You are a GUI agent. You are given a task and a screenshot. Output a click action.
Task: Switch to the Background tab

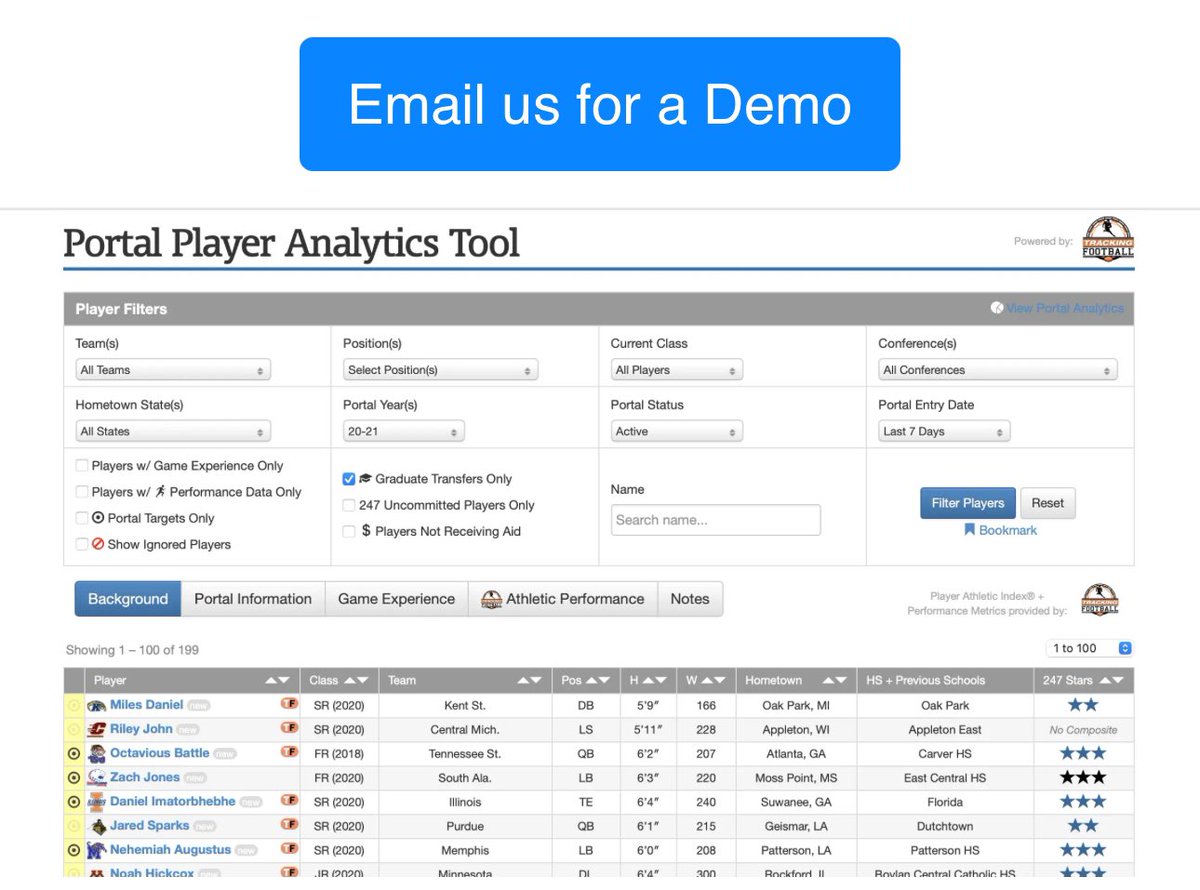pyautogui.click(x=128, y=599)
